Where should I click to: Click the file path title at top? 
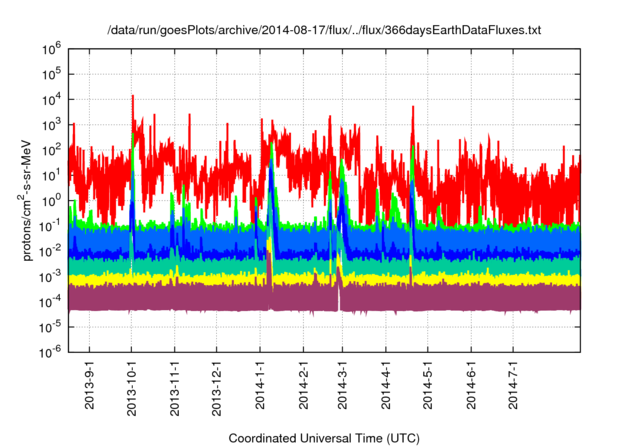[324, 30]
